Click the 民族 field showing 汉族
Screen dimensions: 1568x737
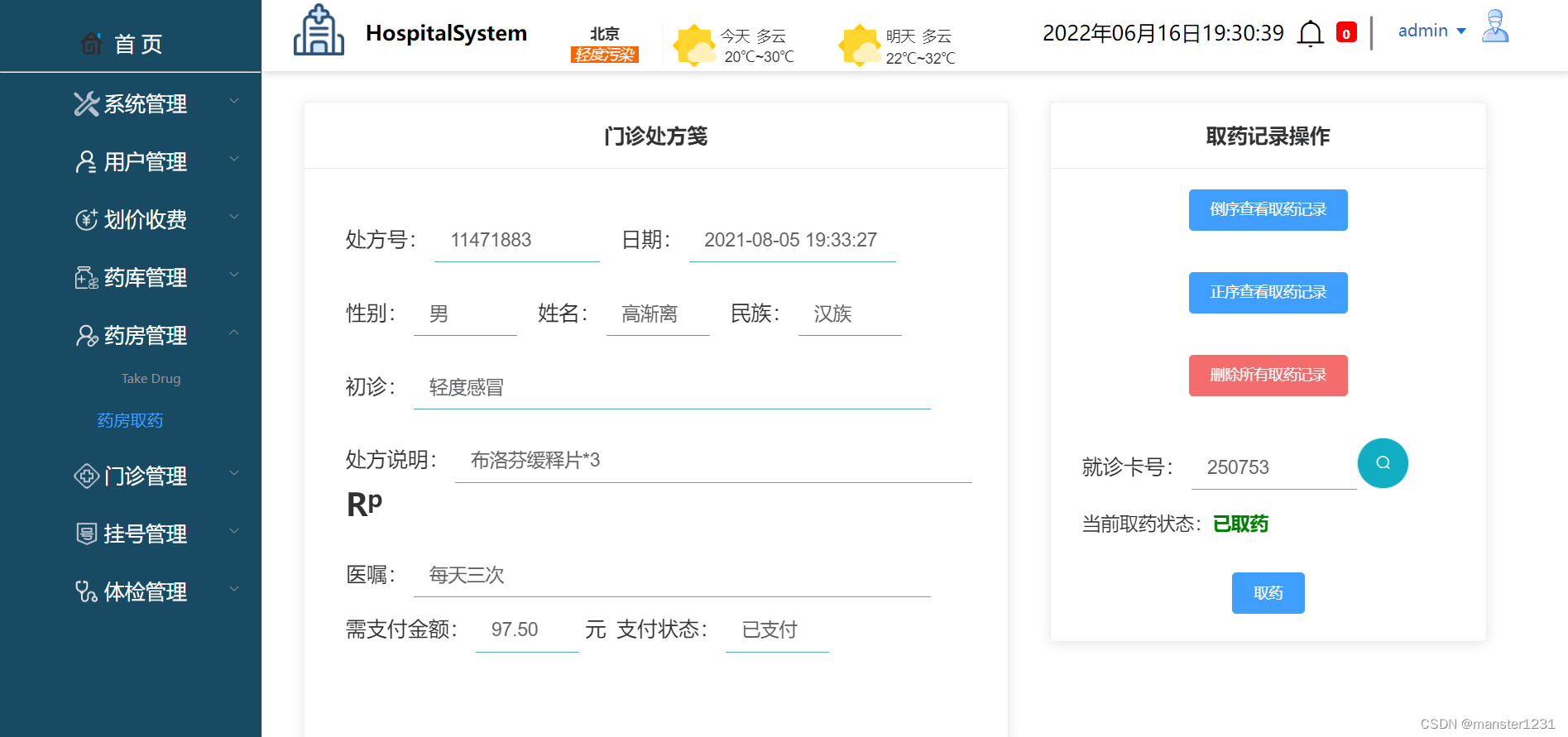click(850, 313)
